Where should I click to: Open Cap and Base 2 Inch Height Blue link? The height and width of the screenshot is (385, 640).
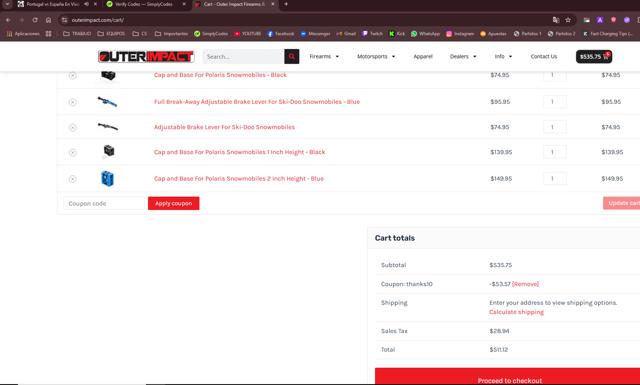[239, 178]
